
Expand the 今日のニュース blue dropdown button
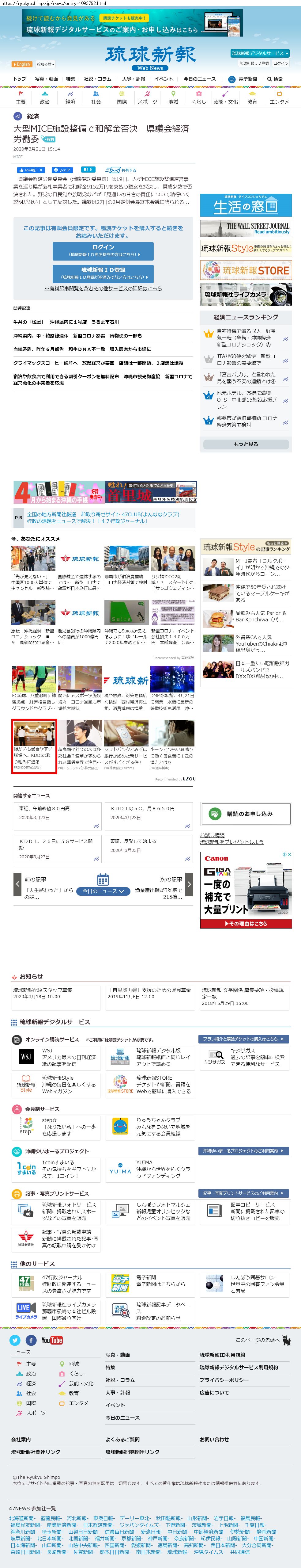tap(103, 891)
